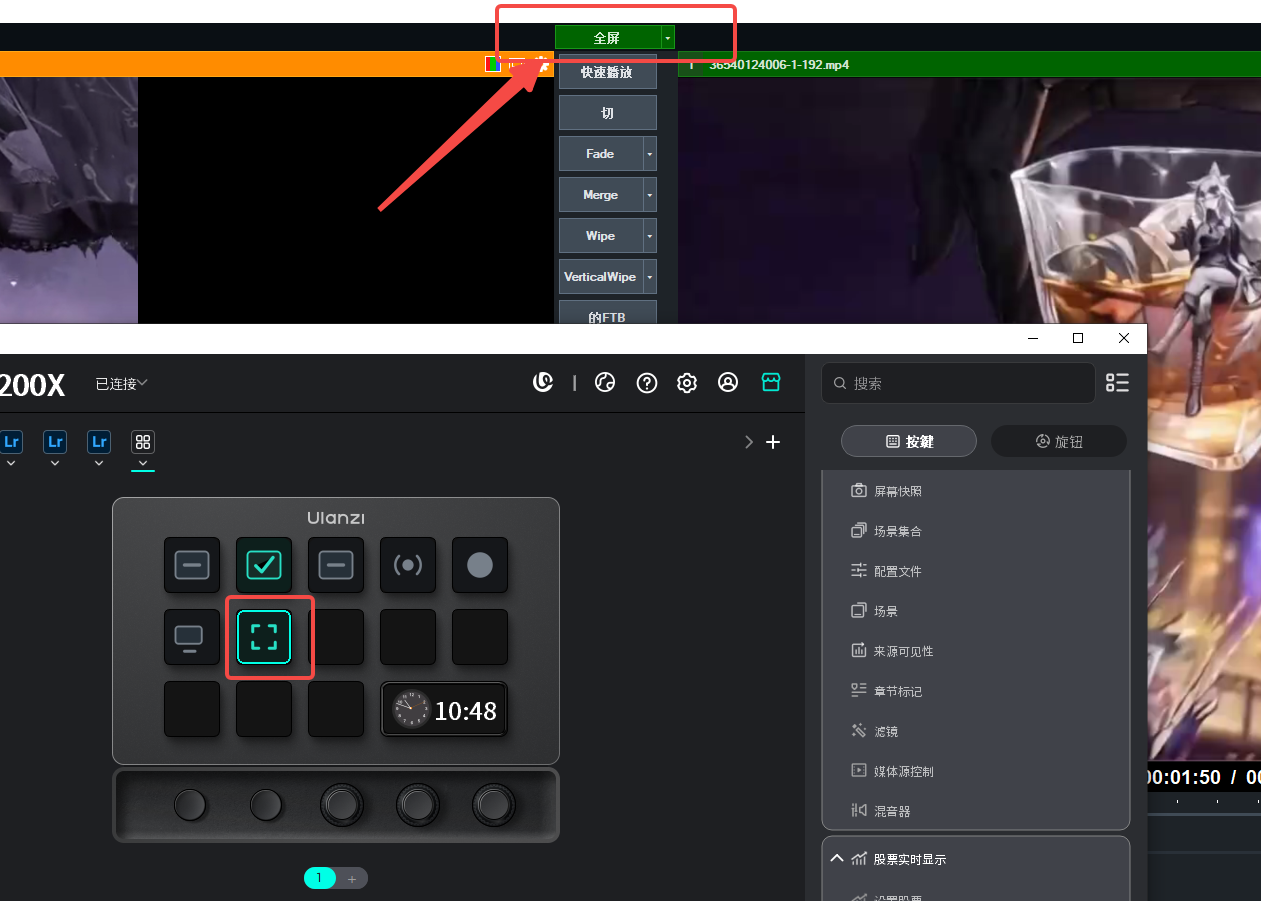
Task: Open the dropdown arrow beside 全屏
Action: pos(668,38)
